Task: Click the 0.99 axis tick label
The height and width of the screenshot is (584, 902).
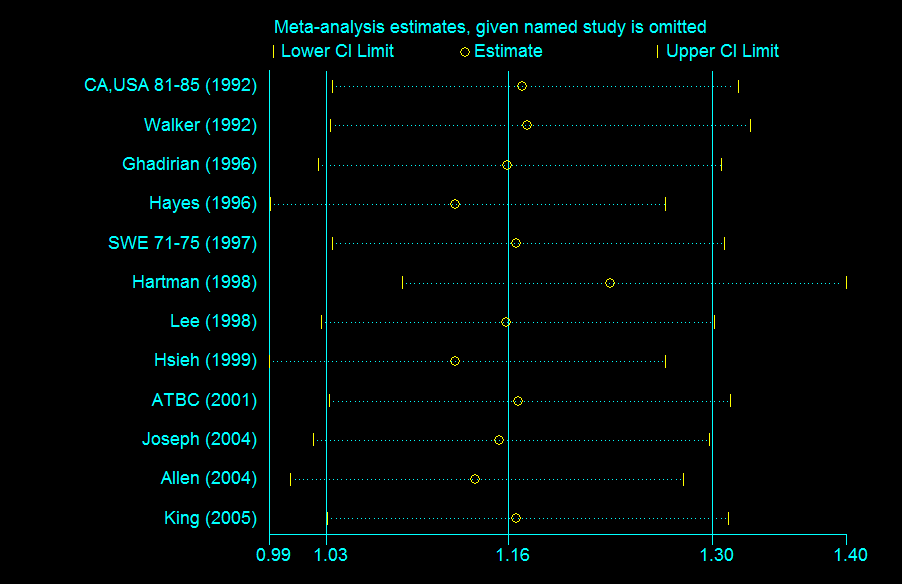Action: (273, 555)
